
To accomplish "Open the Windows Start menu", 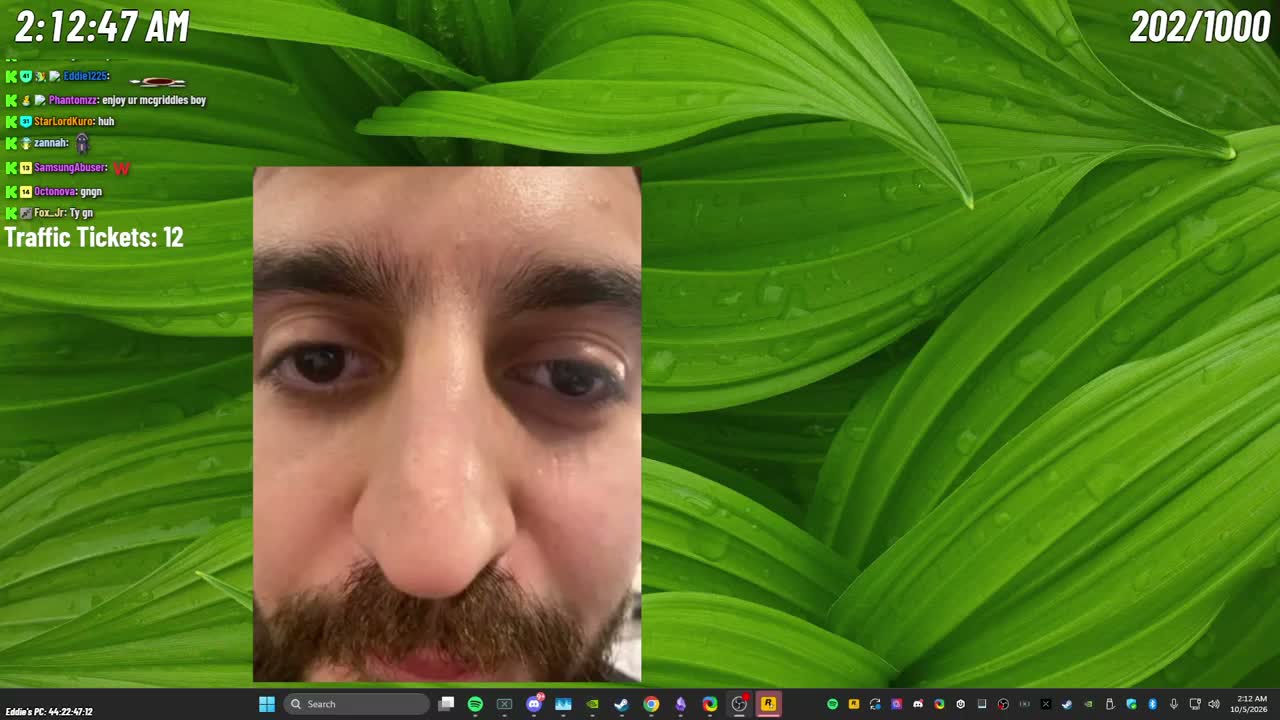I will point(267,704).
